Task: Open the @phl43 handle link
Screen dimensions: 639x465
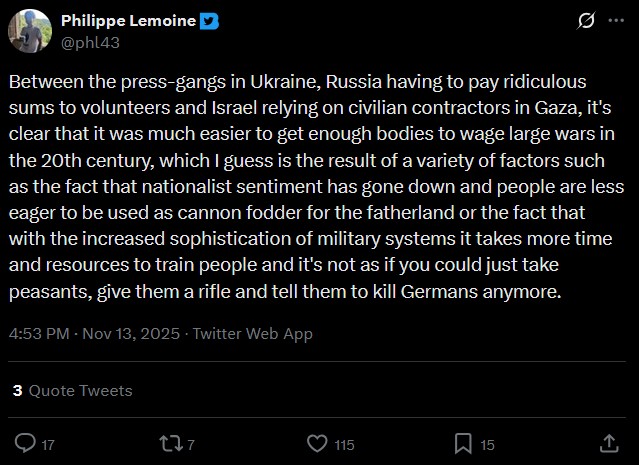Action: [x=90, y=42]
